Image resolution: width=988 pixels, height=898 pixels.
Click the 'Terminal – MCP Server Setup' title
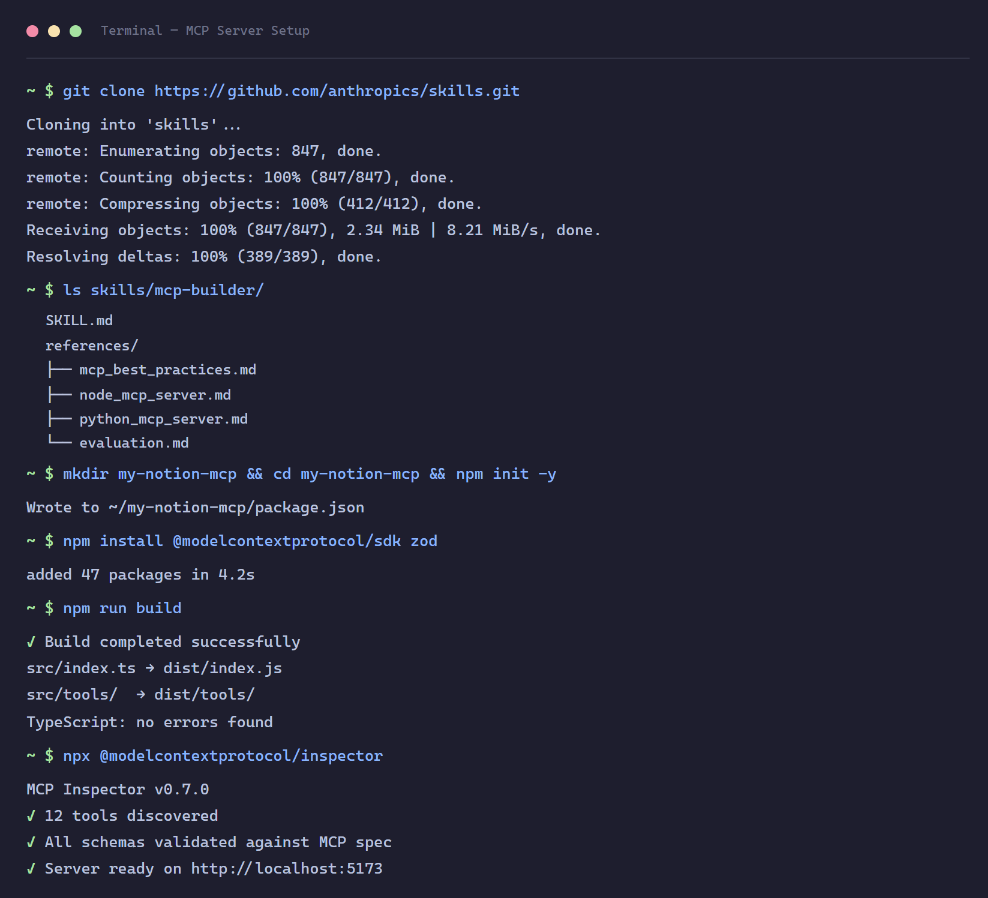[x=205, y=31]
